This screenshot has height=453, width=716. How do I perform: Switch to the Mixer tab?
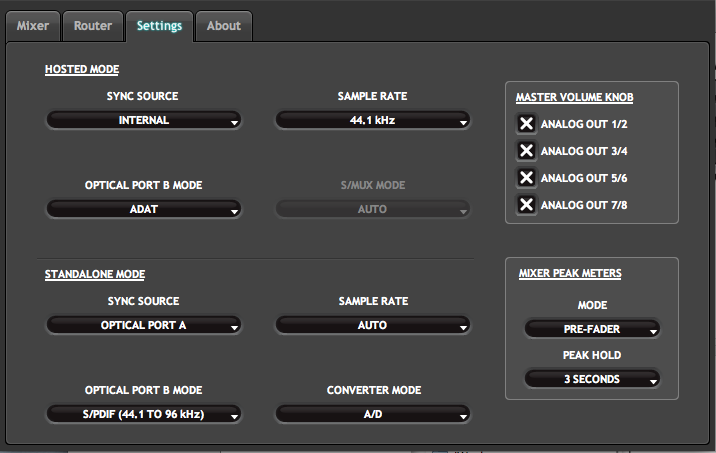33,26
